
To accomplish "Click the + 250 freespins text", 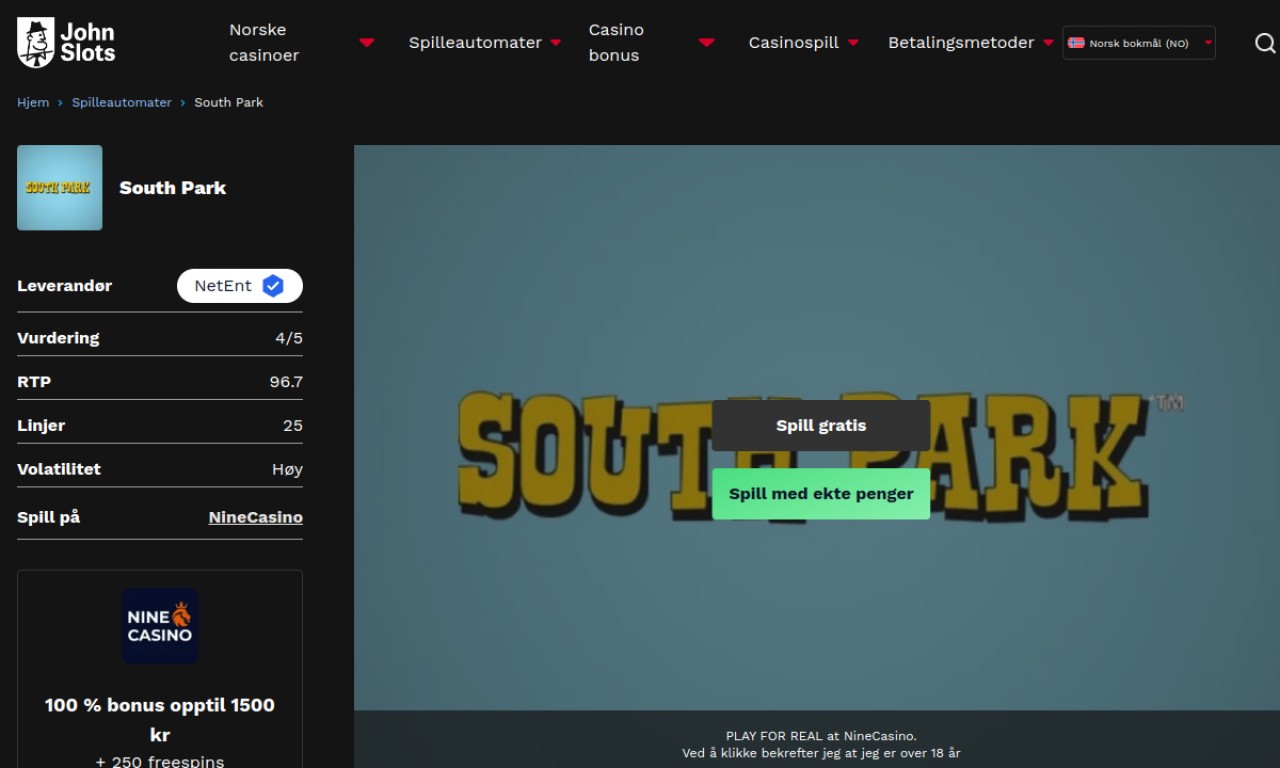I will (160, 761).
